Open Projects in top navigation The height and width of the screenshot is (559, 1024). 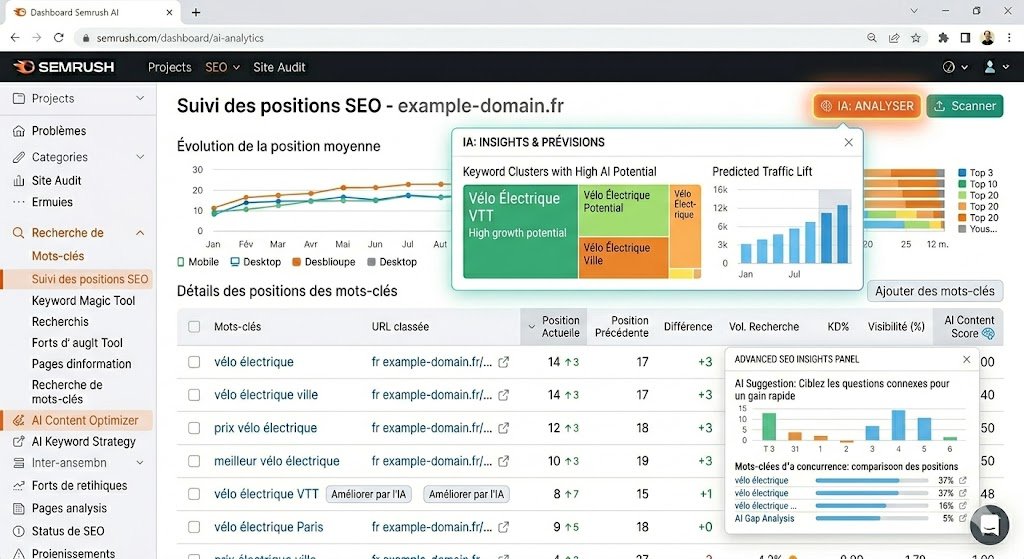(170, 67)
